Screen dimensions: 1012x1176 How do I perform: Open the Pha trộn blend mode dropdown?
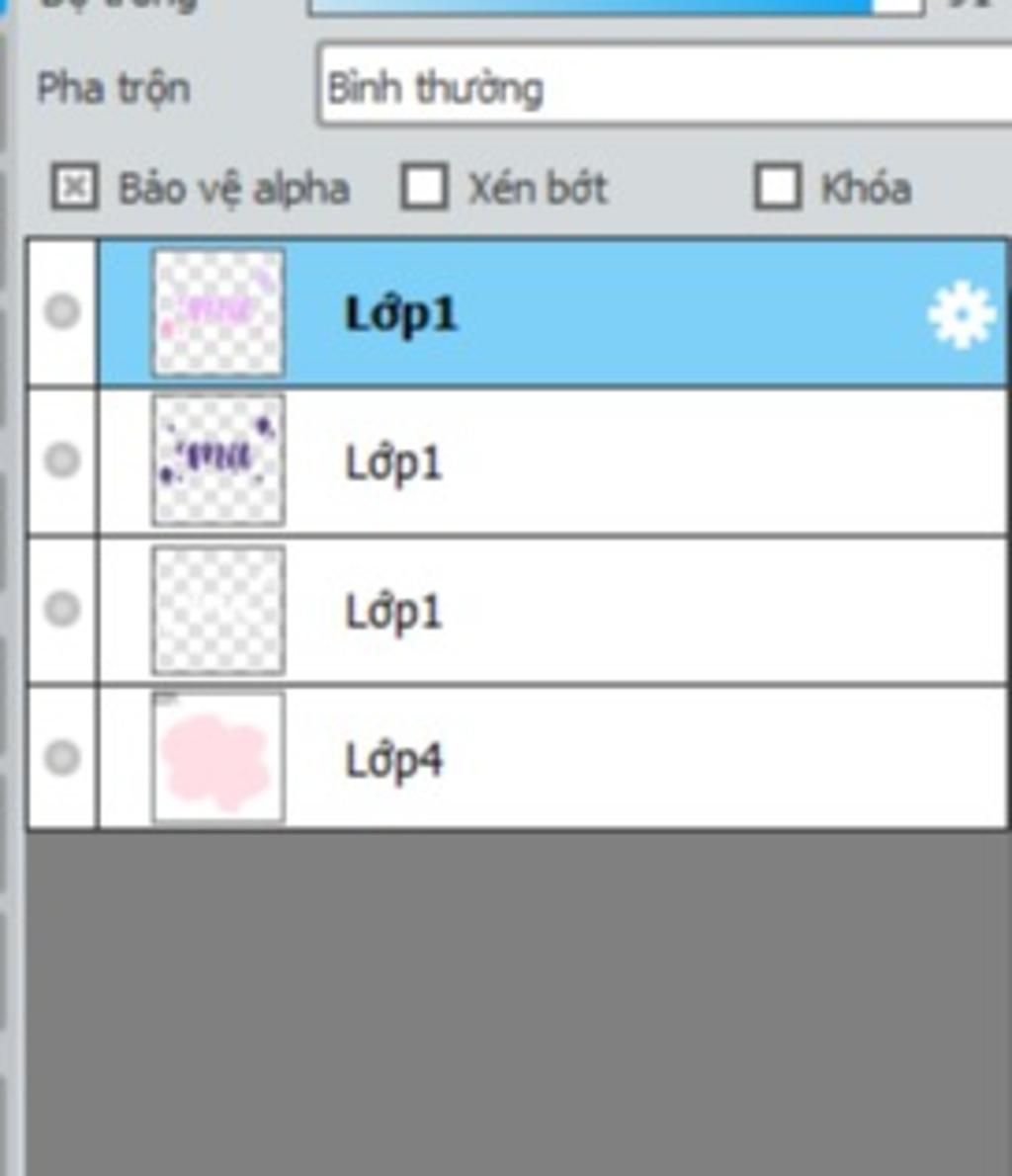(x=665, y=86)
